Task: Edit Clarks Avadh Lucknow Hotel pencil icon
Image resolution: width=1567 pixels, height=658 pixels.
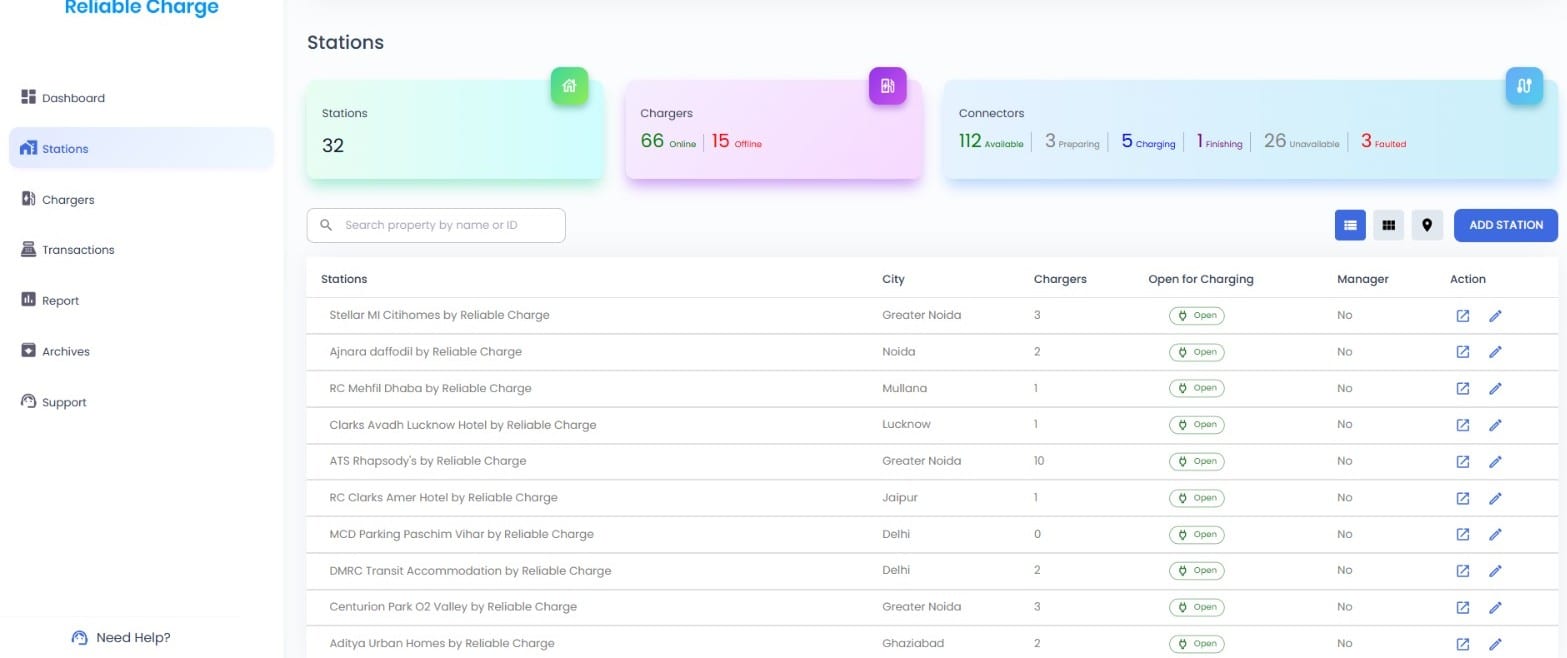Action: coord(1496,425)
